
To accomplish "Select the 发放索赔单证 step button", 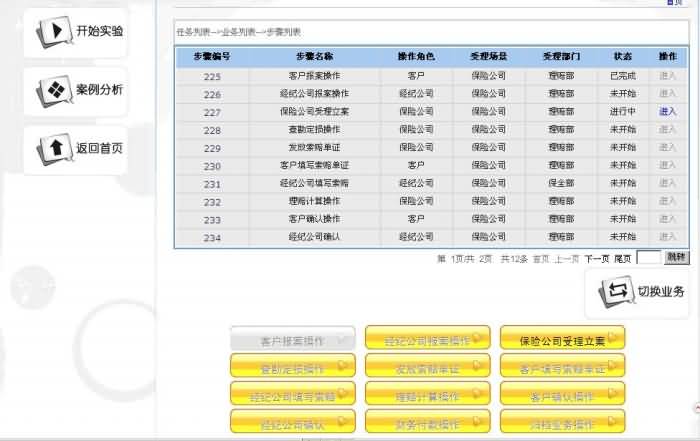I will 427,366.
